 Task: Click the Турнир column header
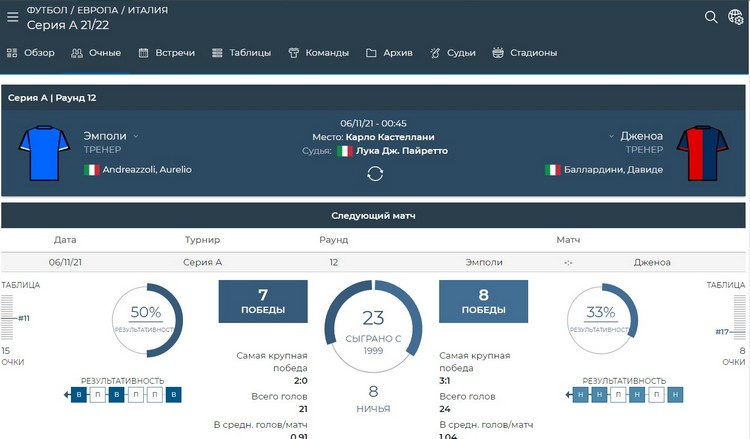(202, 240)
